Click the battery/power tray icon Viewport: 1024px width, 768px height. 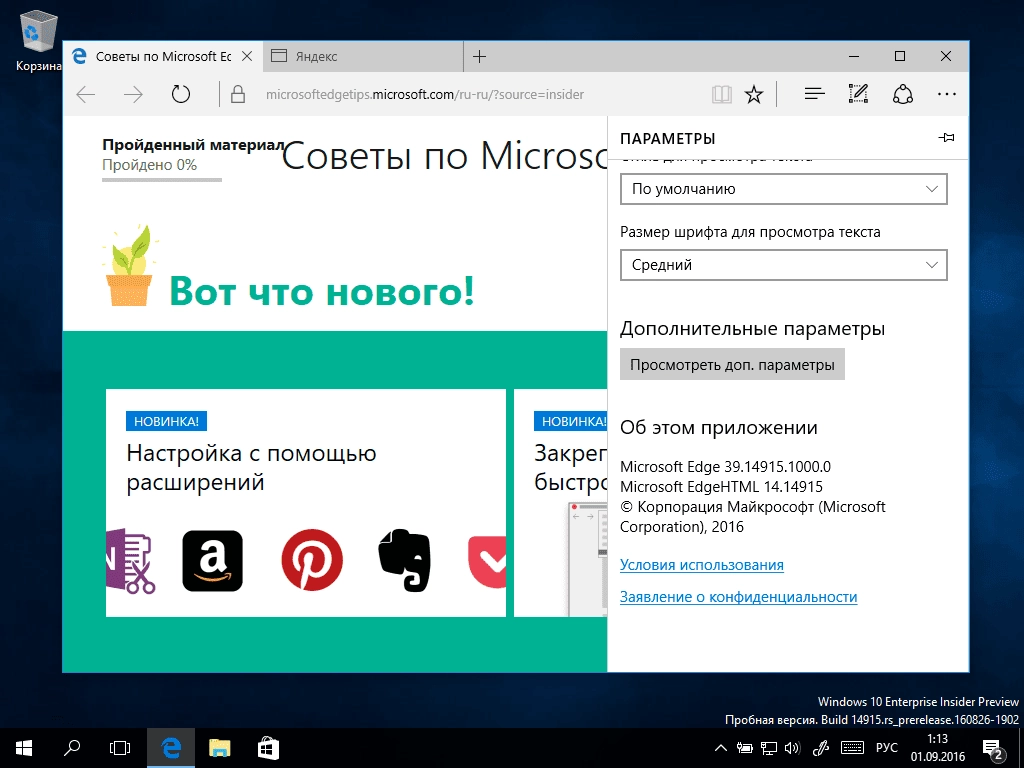[x=744, y=748]
